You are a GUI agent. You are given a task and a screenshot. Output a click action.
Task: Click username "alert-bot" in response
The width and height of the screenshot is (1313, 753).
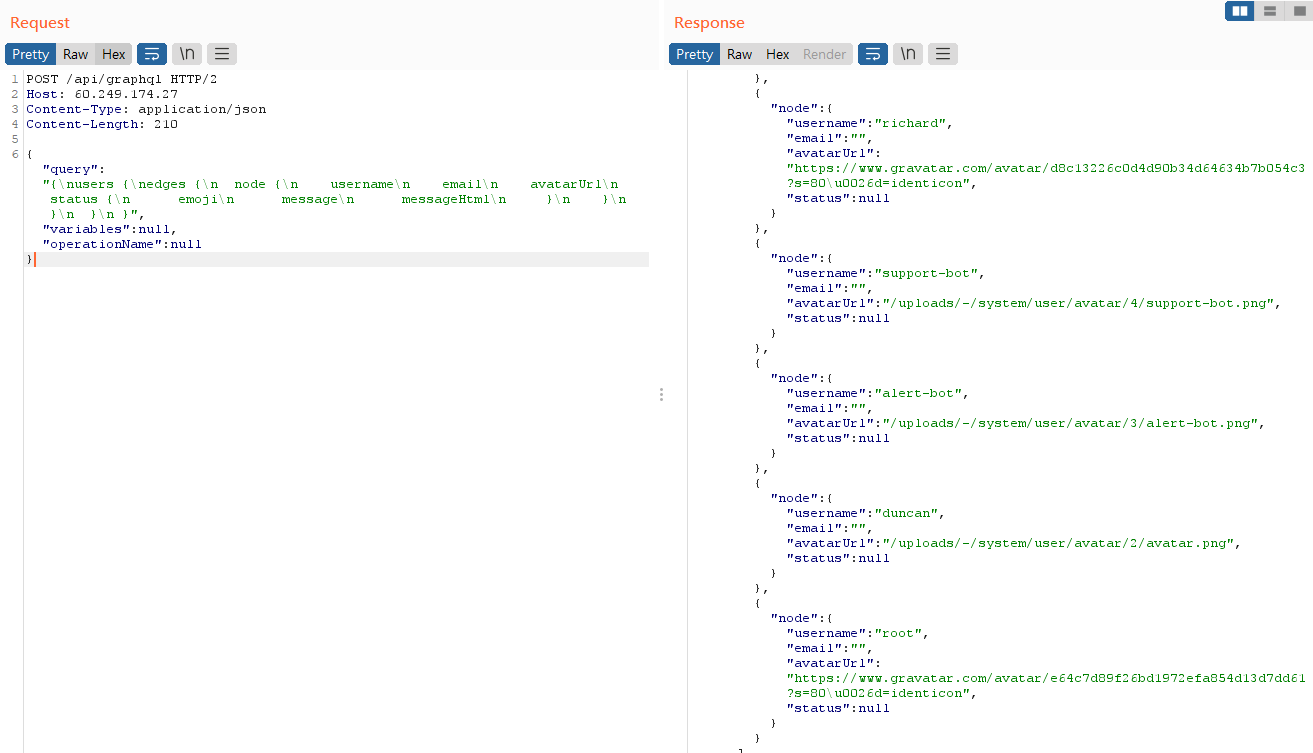point(918,394)
